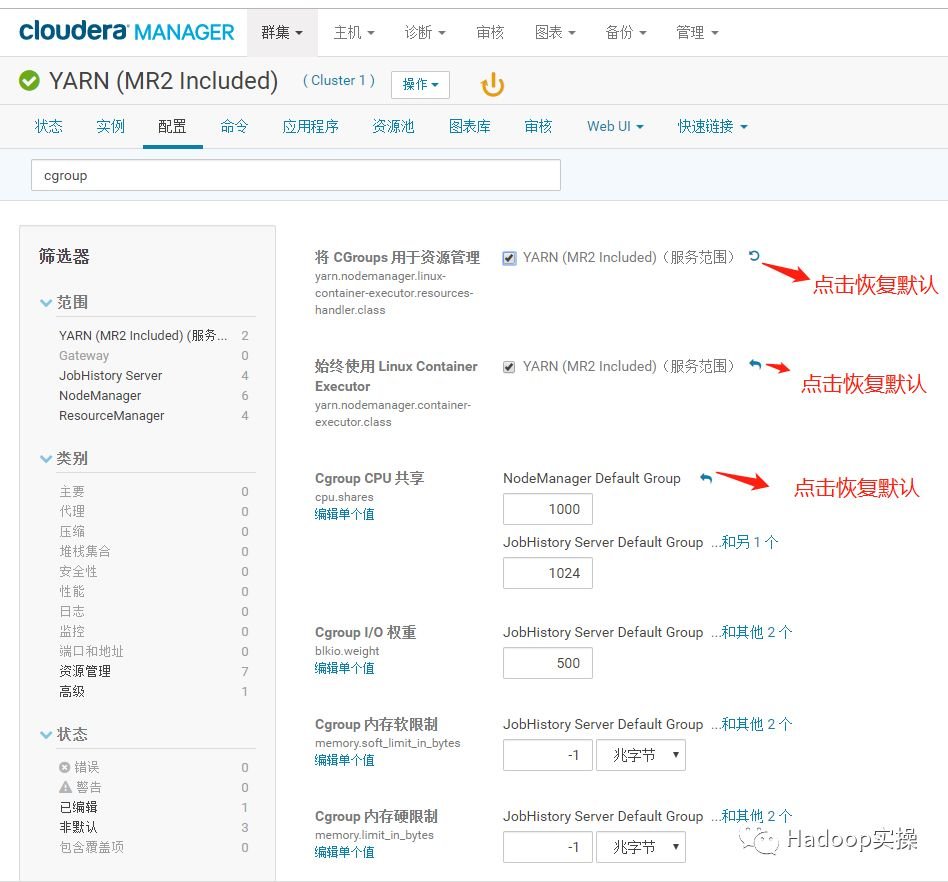Image resolution: width=948 pixels, height=882 pixels.
Task: Switch to the 实例 tab
Action: (x=111, y=126)
